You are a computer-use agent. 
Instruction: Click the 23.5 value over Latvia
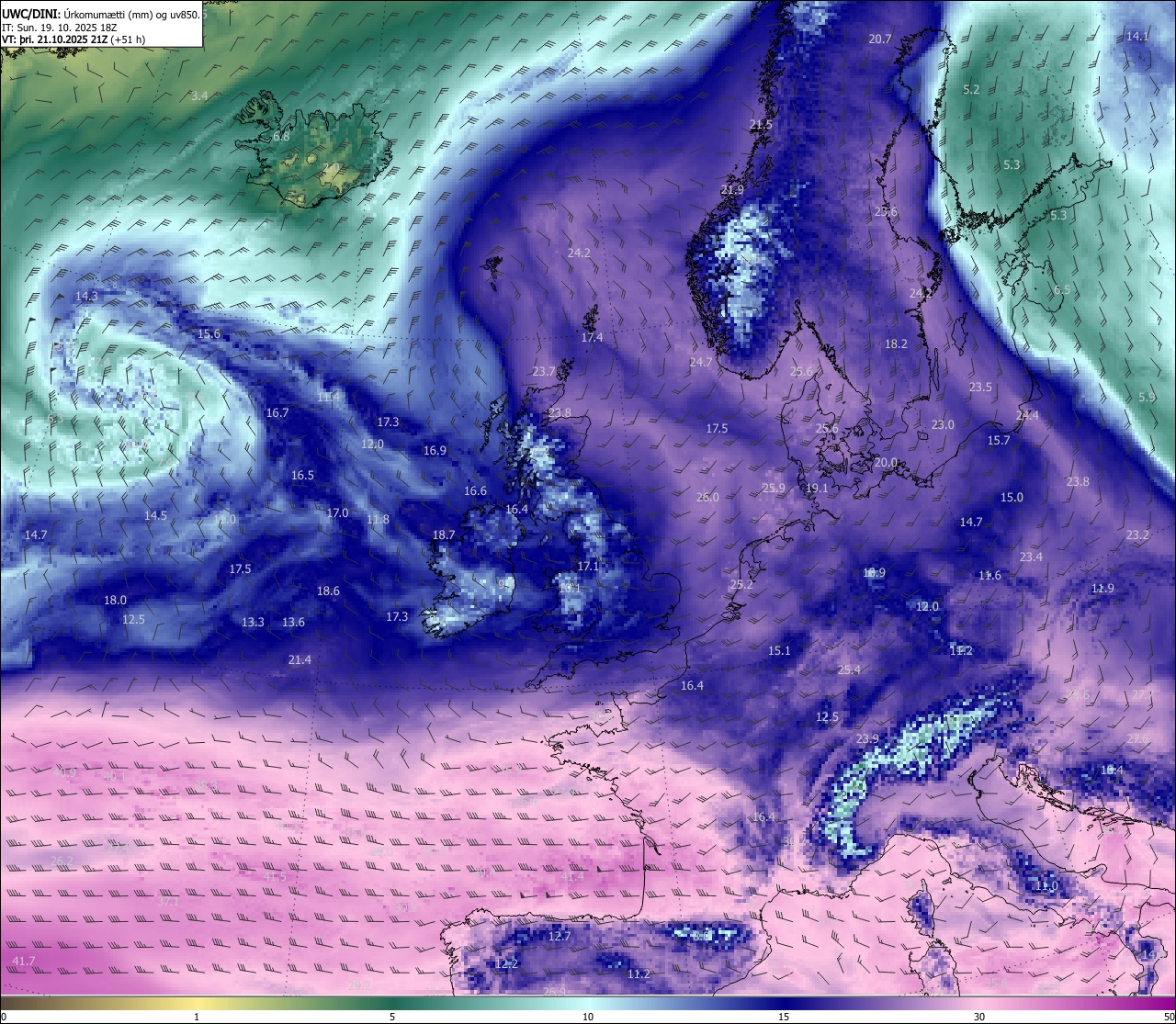tap(980, 387)
